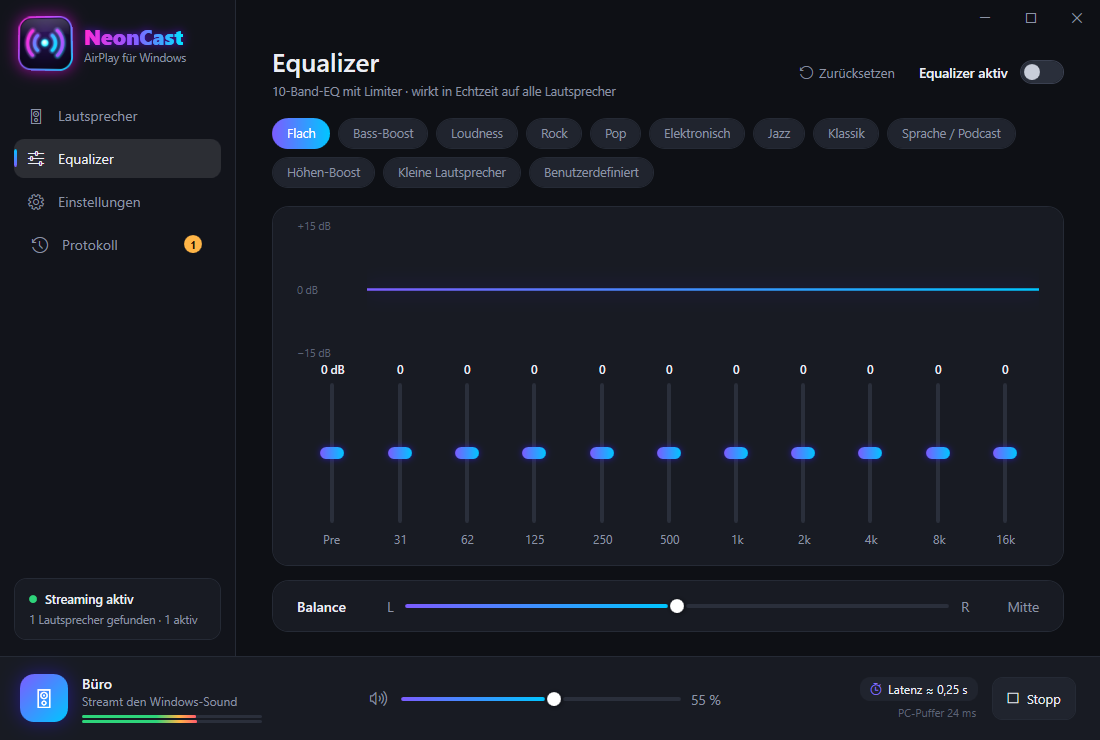Click the latency timer icon
Viewport: 1100px width, 740px height.
pyautogui.click(x=876, y=689)
